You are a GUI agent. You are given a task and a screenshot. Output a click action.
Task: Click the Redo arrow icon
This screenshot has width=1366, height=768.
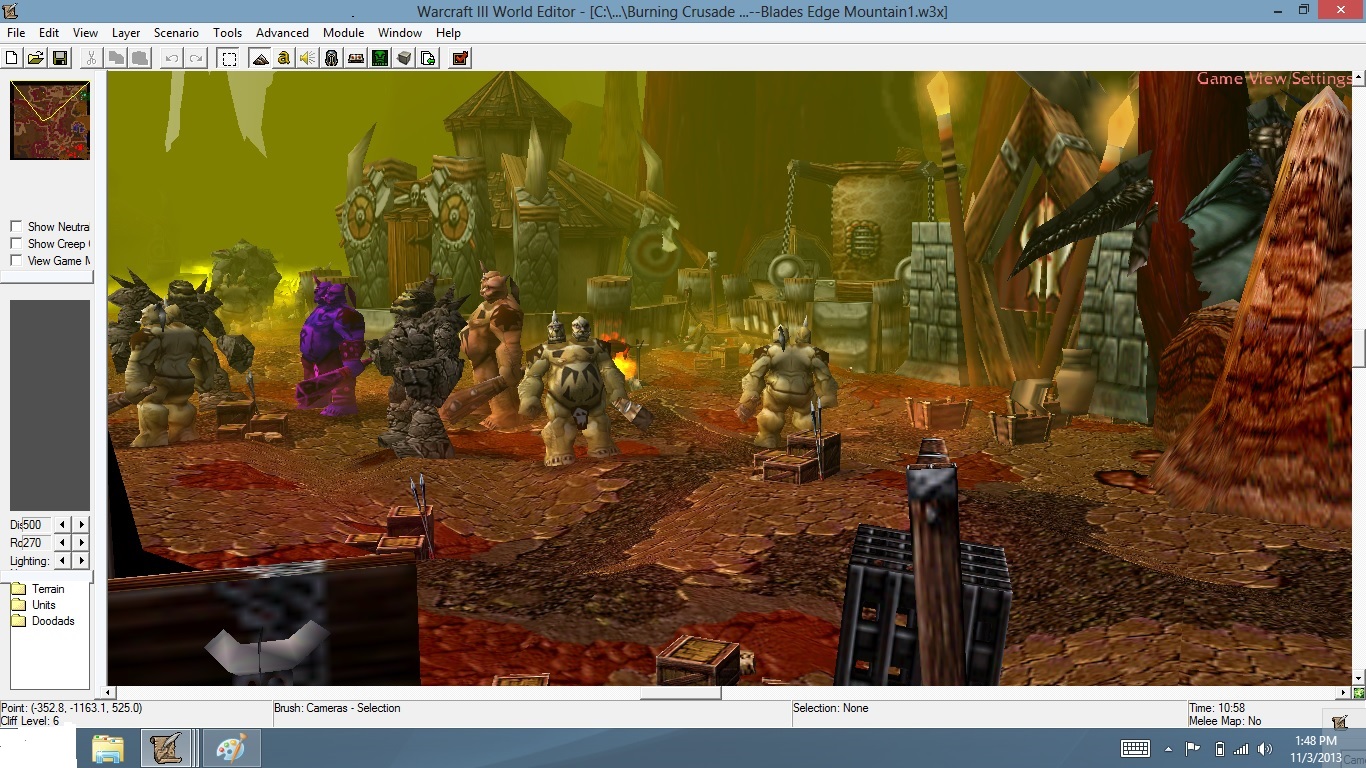point(196,58)
